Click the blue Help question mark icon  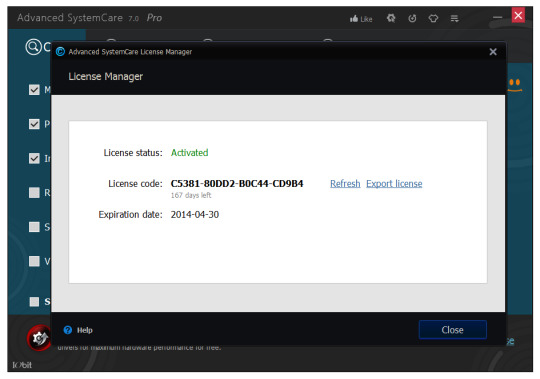tap(68, 330)
